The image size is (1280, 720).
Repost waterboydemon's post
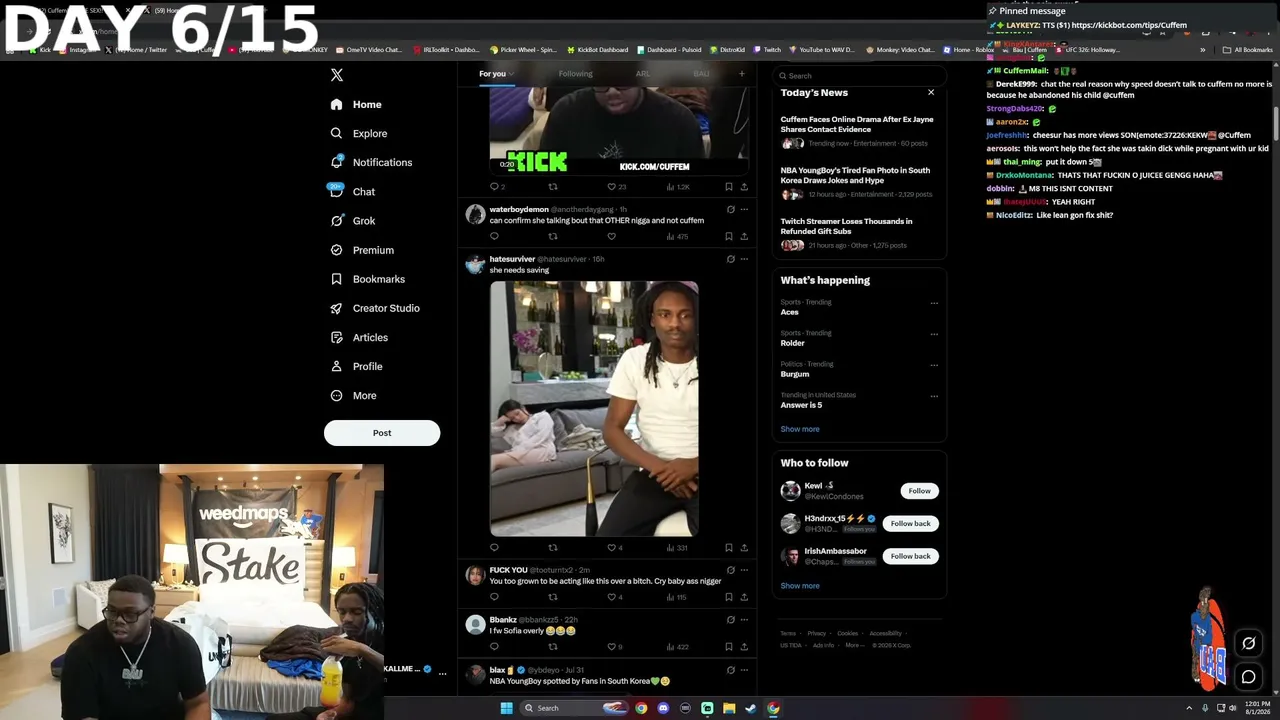tap(552, 236)
